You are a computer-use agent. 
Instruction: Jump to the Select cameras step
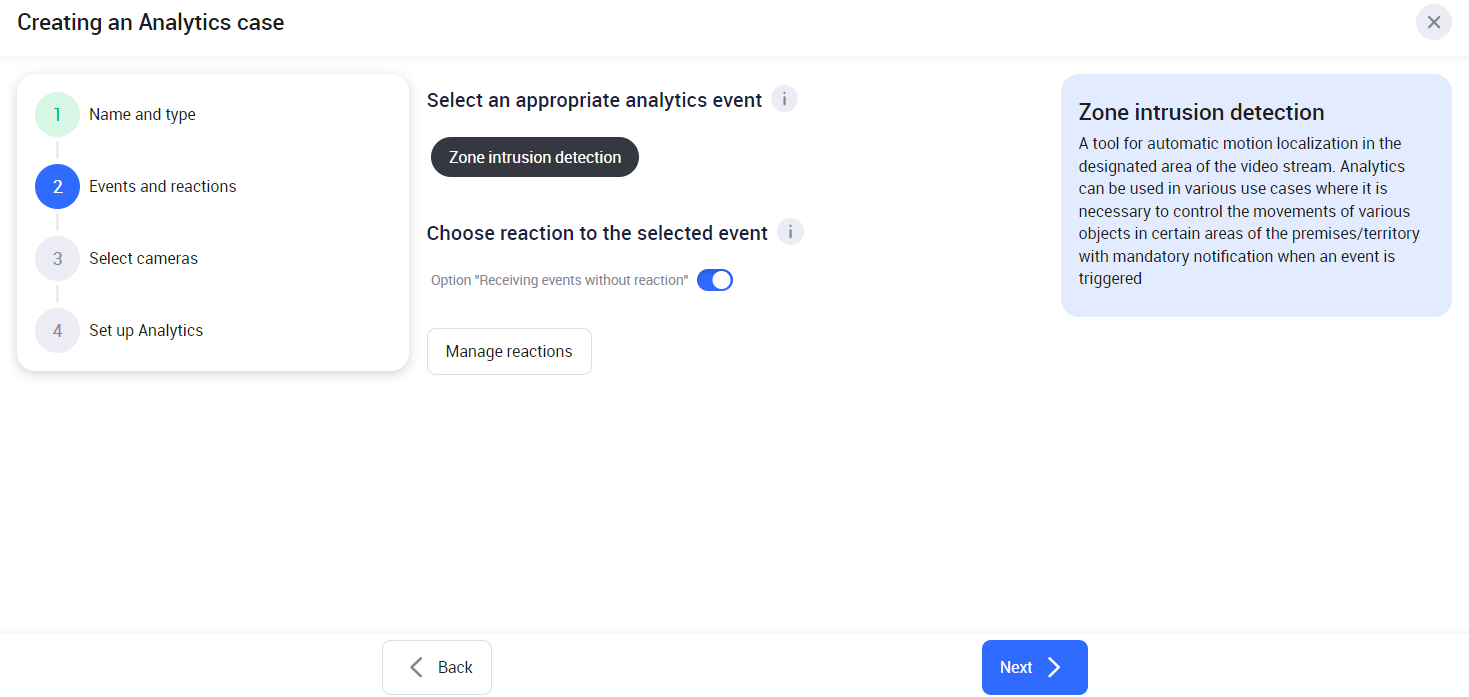(143, 259)
